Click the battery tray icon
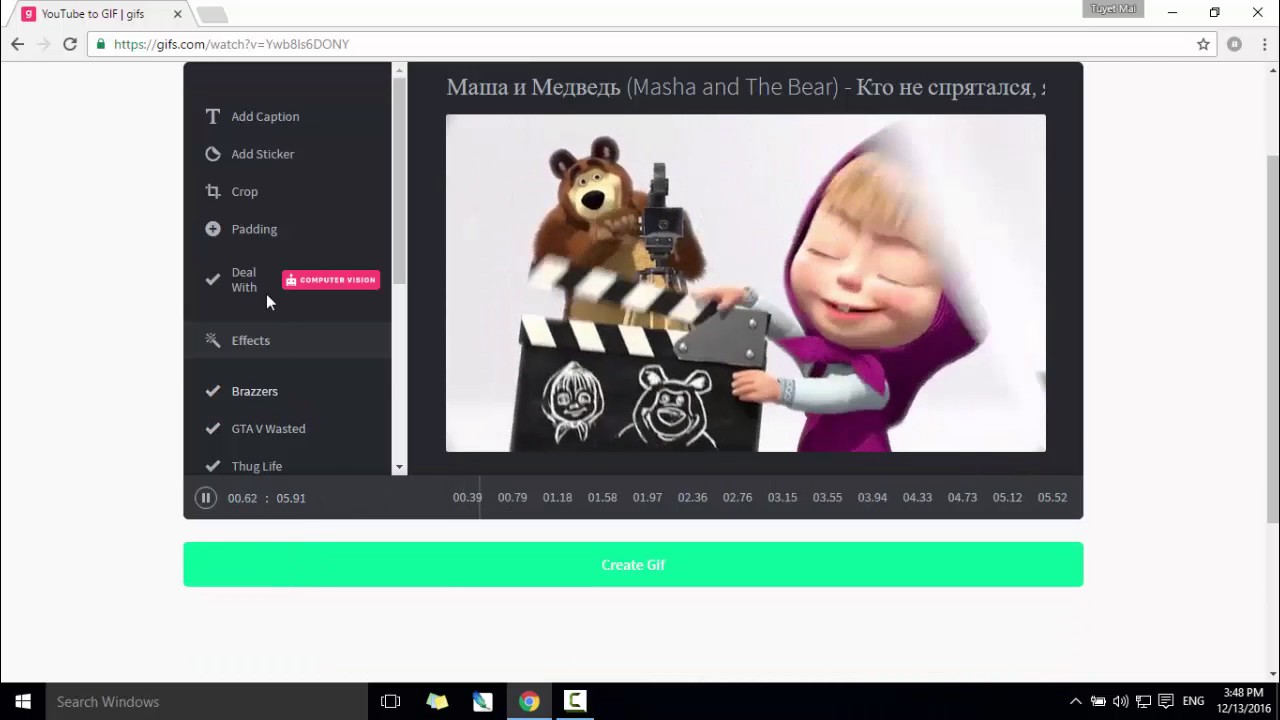The height and width of the screenshot is (720, 1280). pyautogui.click(x=1098, y=701)
